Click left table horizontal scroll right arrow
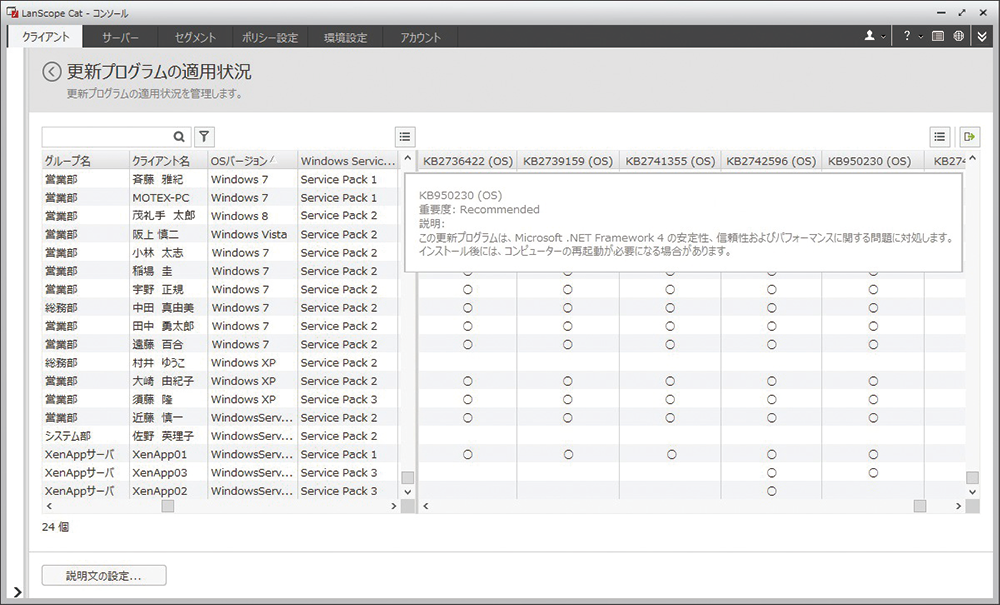The height and width of the screenshot is (605, 1000). (393, 506)
